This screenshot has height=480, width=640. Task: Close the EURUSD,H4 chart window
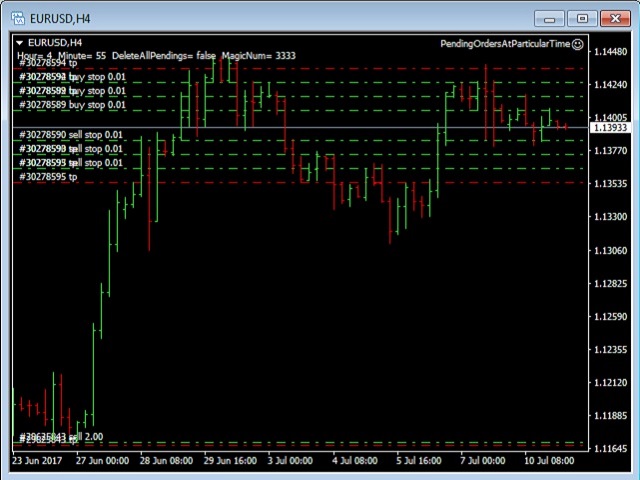point(615,19)
